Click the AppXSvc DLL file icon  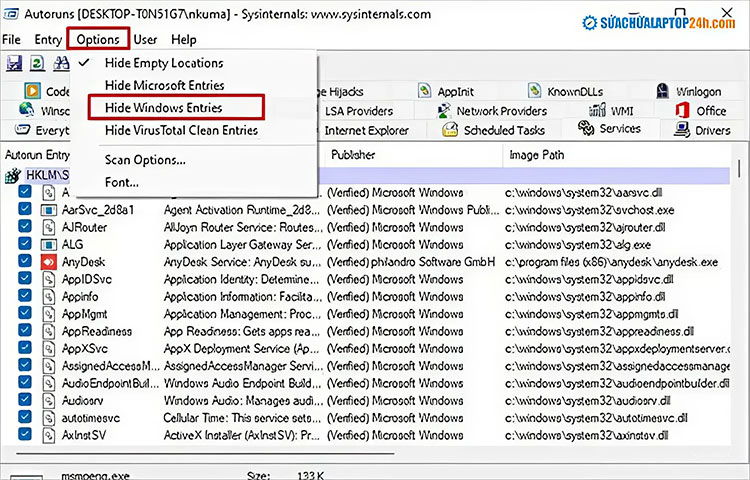tap(49, 349)
